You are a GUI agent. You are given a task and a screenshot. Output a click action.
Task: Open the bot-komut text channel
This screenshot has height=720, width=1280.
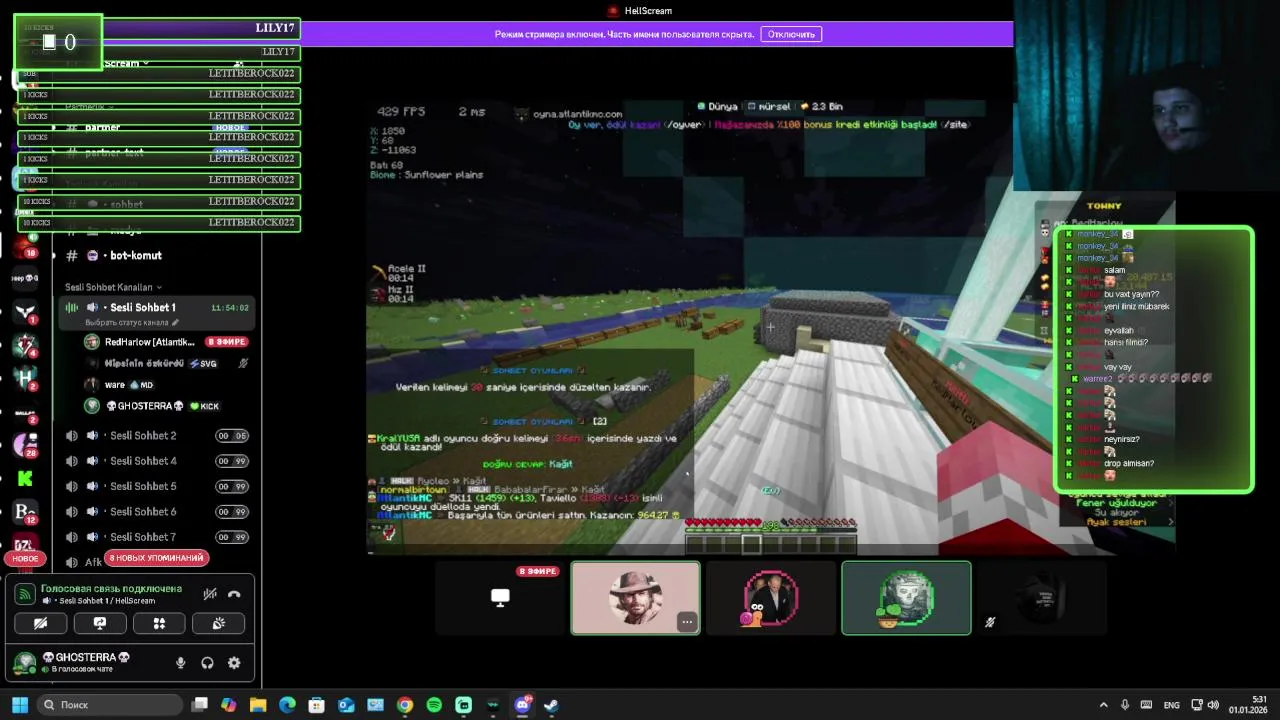tap(155, 256)
